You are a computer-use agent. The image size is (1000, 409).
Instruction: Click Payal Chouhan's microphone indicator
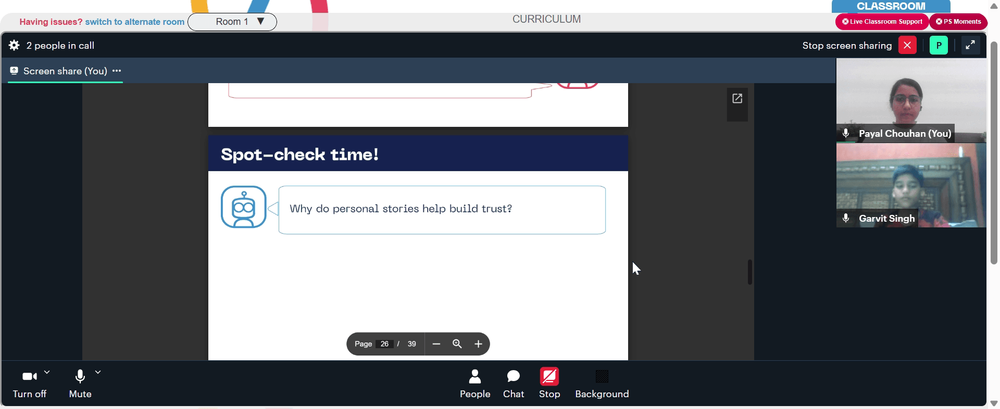[846, 133]
